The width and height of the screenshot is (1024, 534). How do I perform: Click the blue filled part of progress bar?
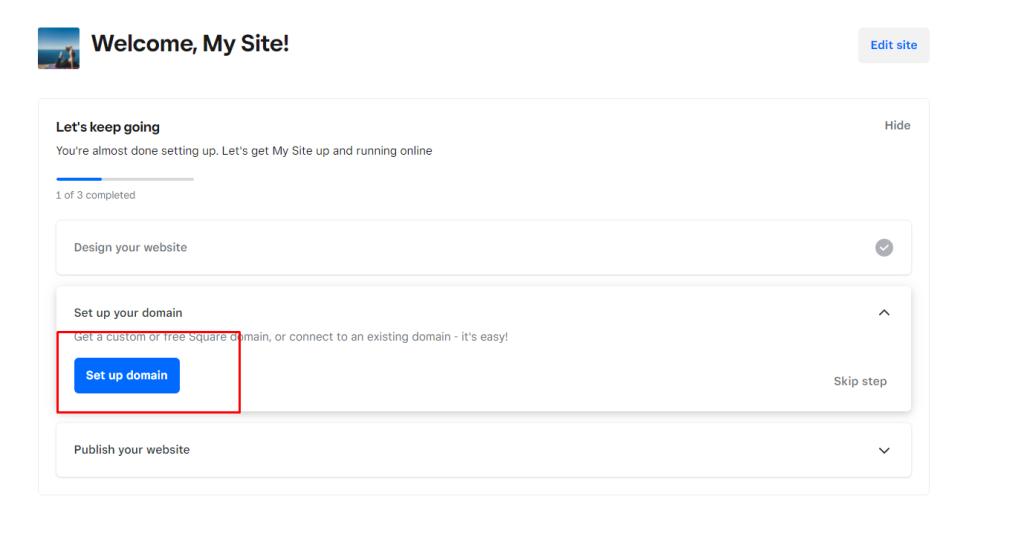click(78, 179)
